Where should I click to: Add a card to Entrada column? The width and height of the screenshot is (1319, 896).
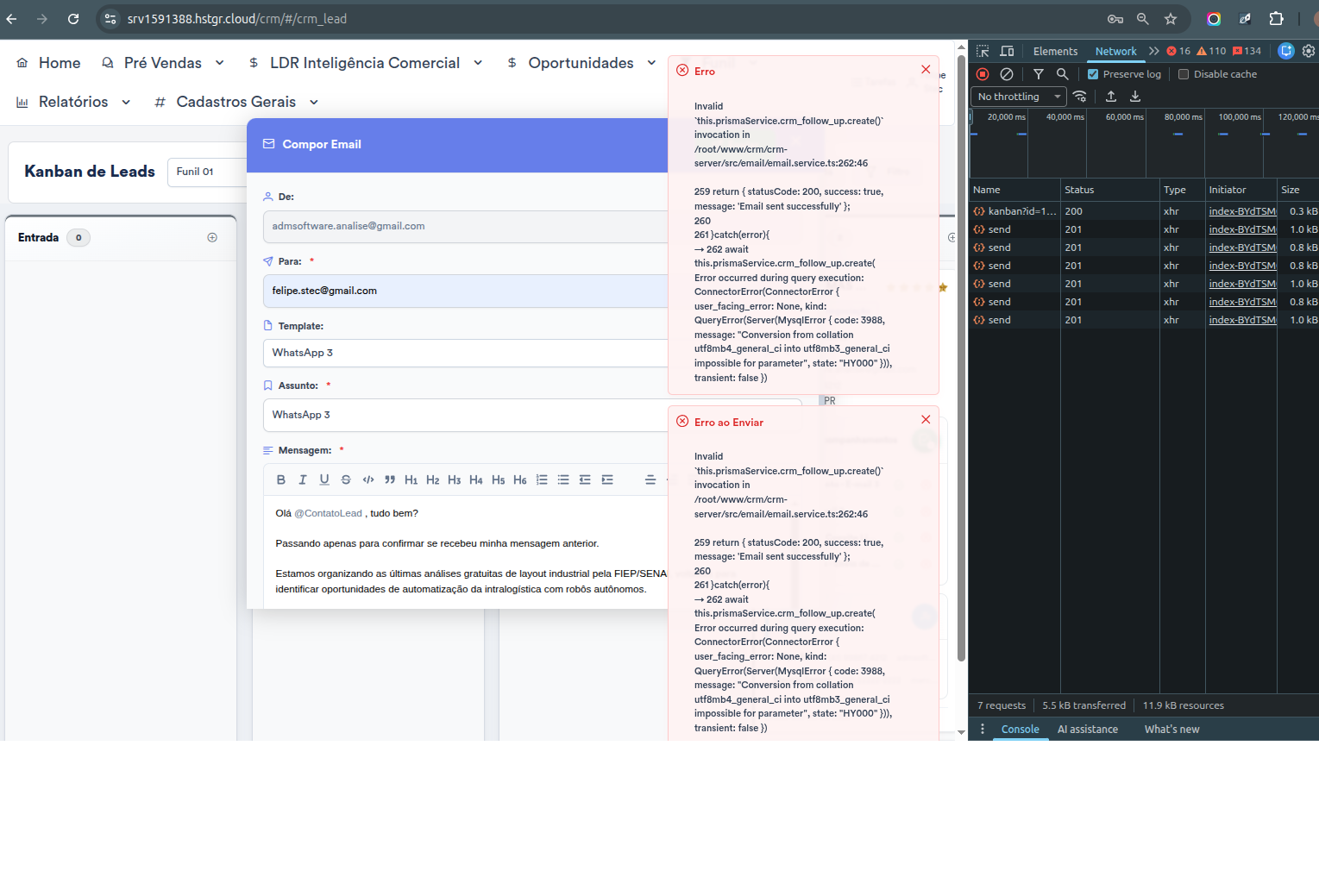pos(212,238)
